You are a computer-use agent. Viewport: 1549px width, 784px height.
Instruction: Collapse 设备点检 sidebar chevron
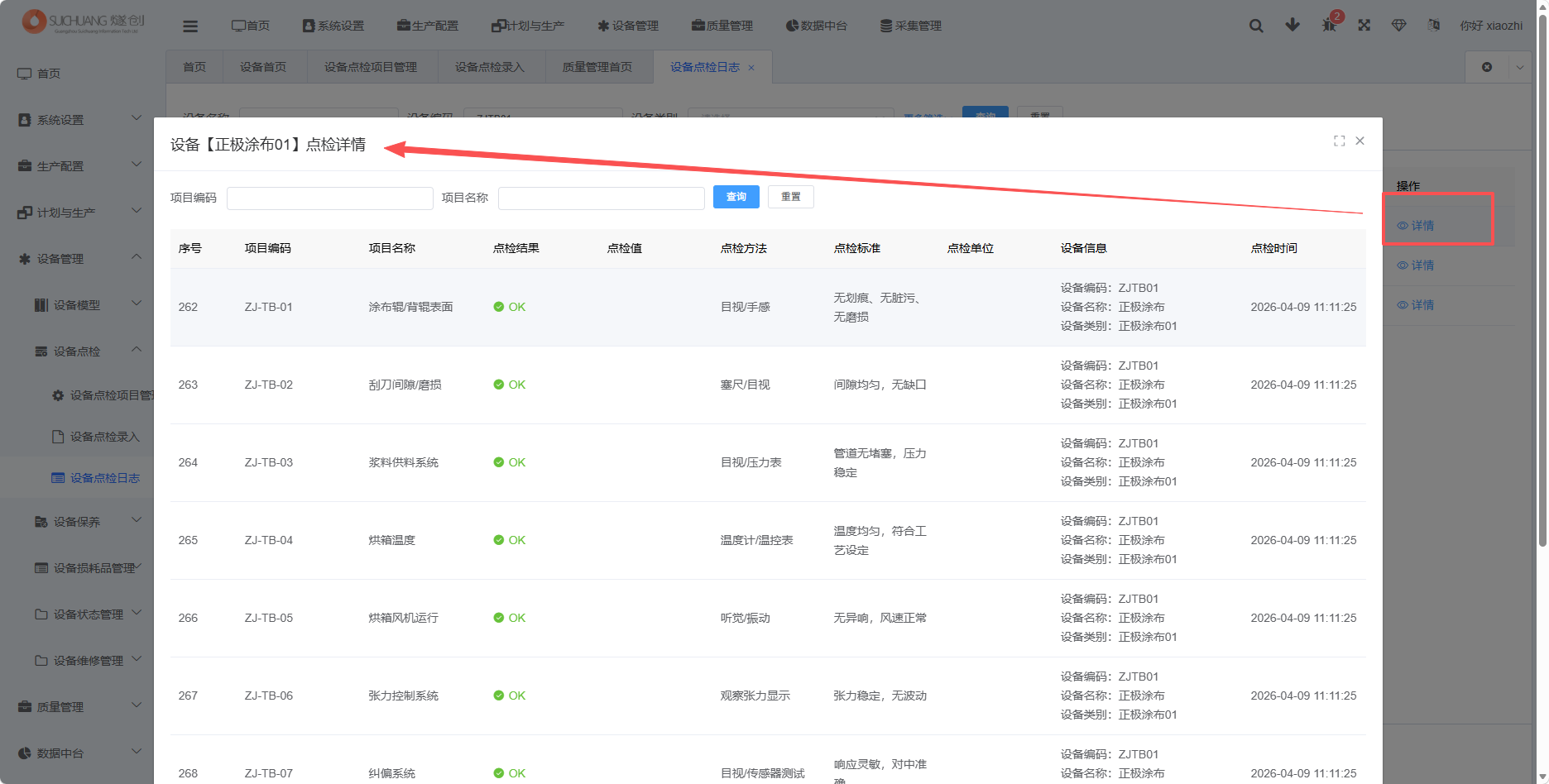coord(137,350)
